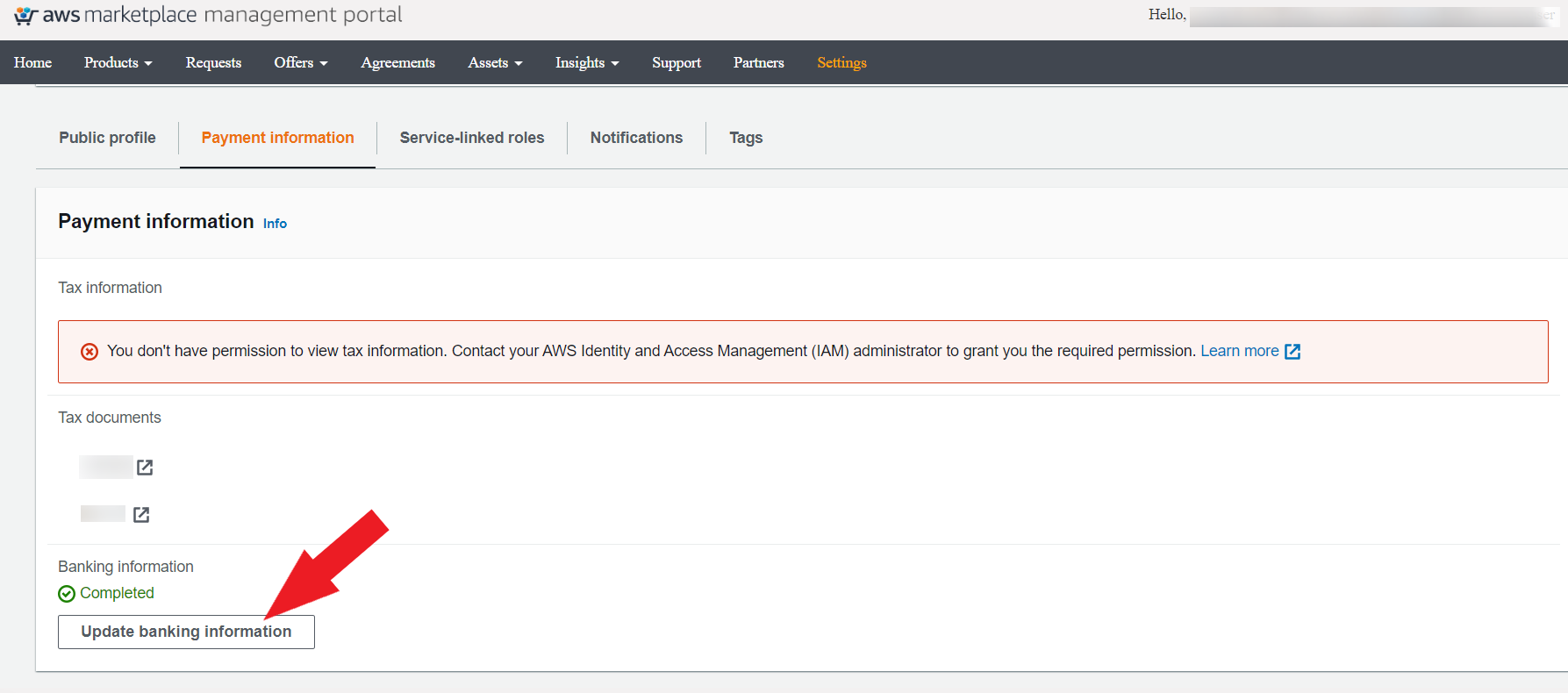Open the Partners page
This screenshot has height=693, width=1568.
point(759,62)
